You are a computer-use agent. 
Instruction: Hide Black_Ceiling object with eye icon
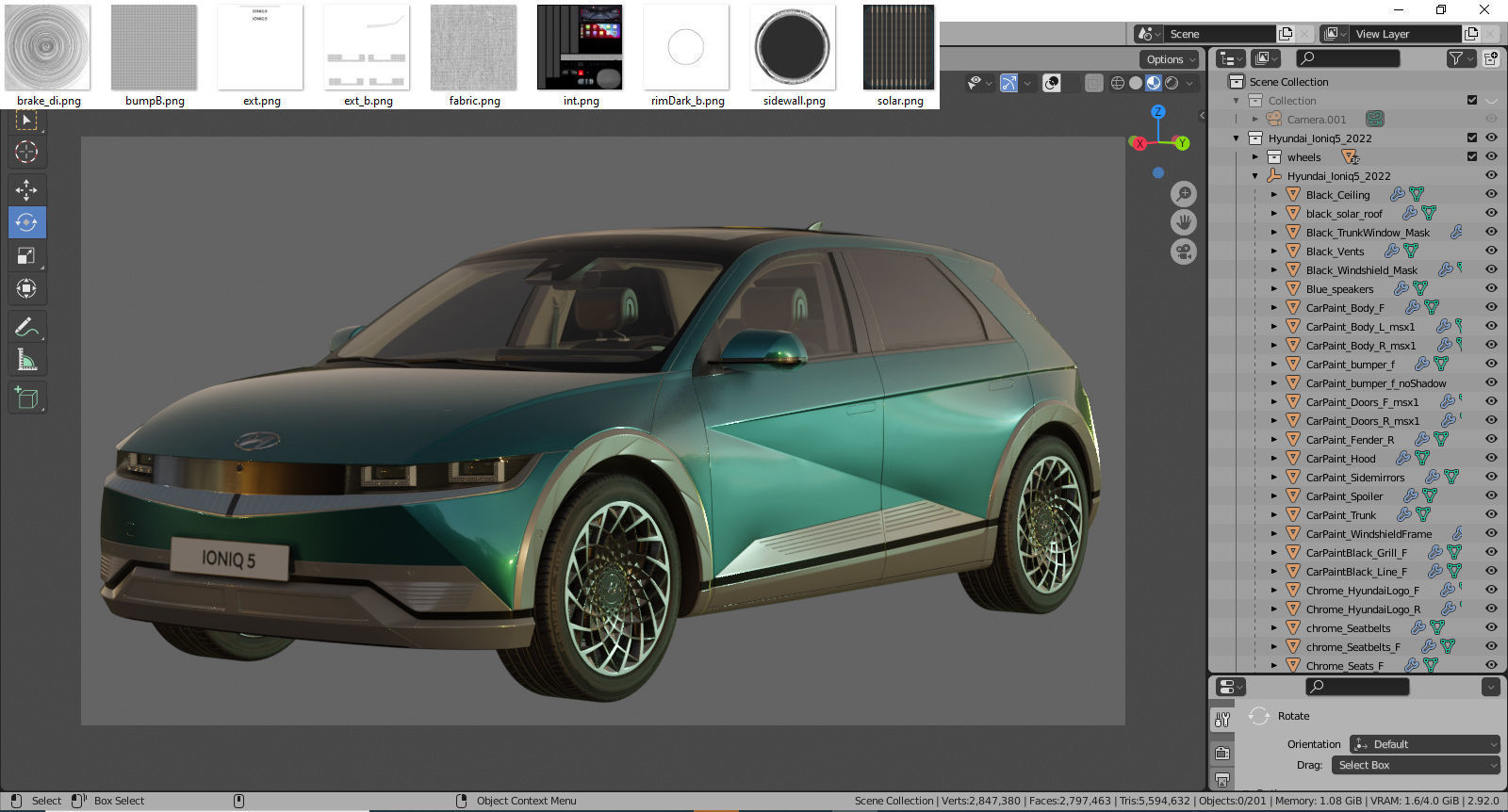pyautogui.click(x=1491, y=195)
